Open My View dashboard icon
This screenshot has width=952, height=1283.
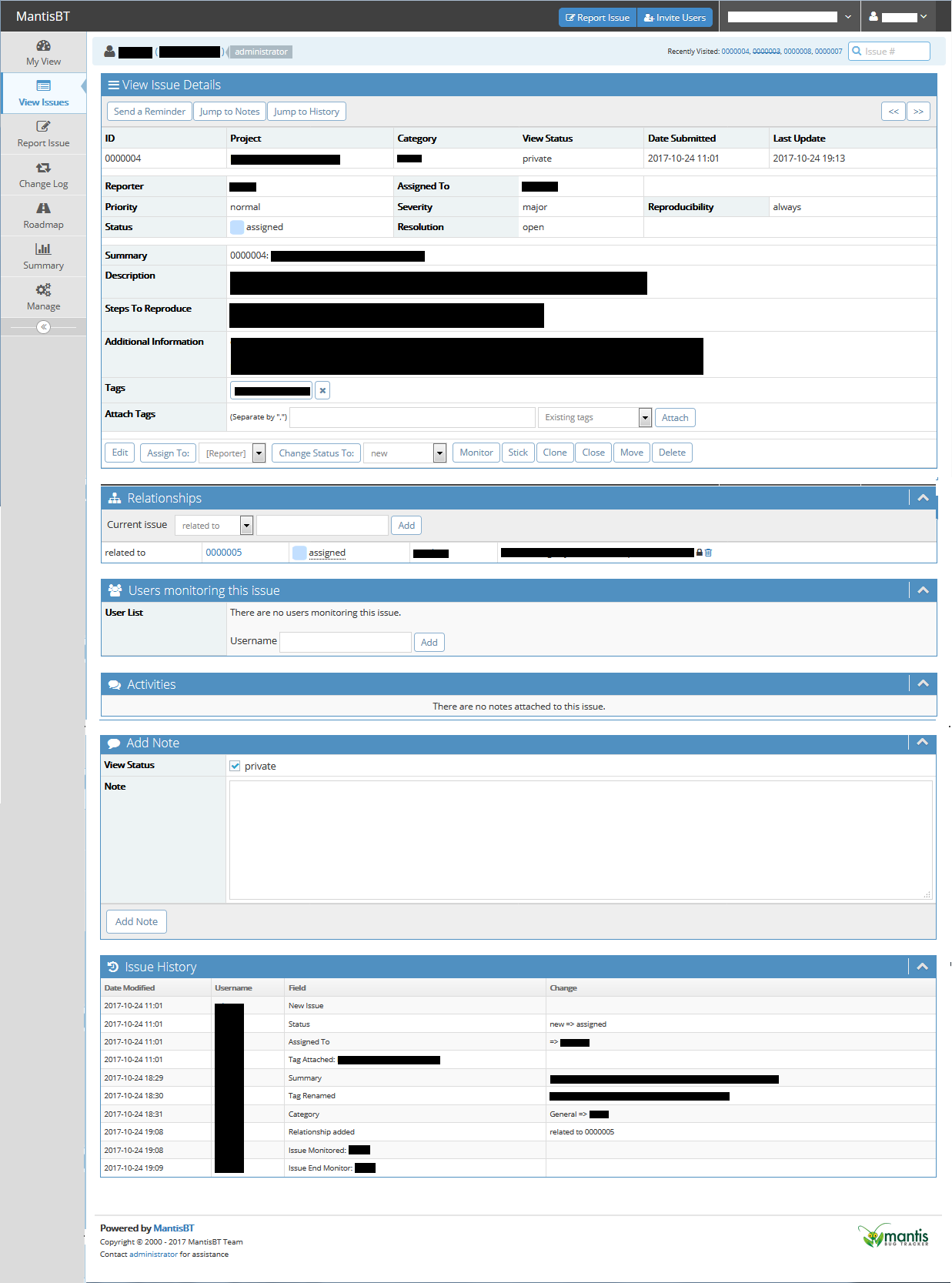(43, 46)
